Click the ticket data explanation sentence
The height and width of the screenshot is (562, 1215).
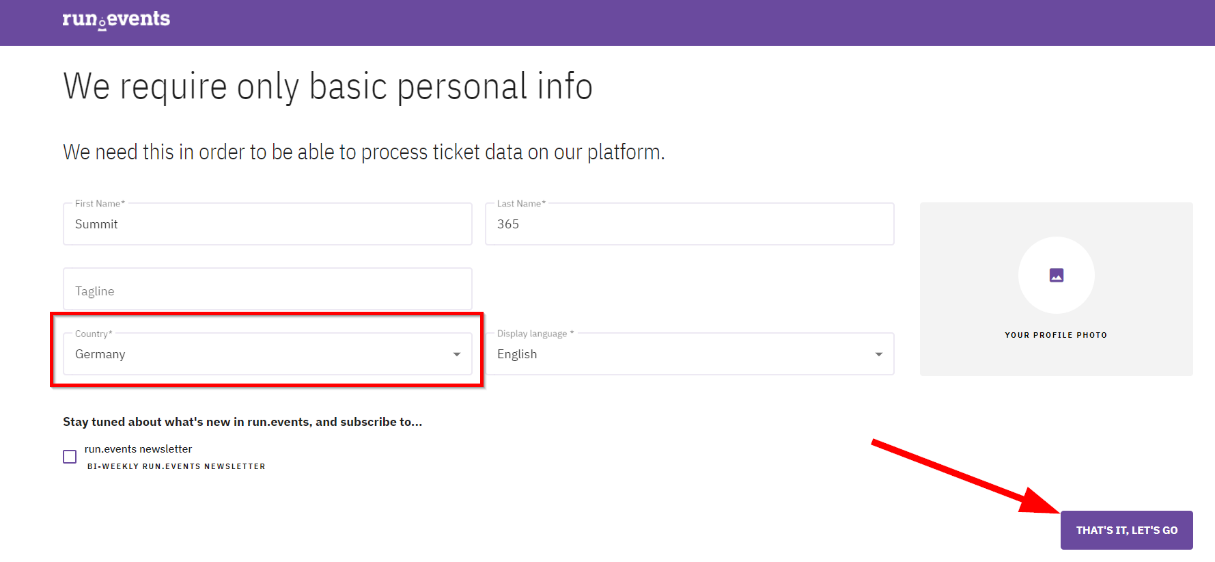364,152
